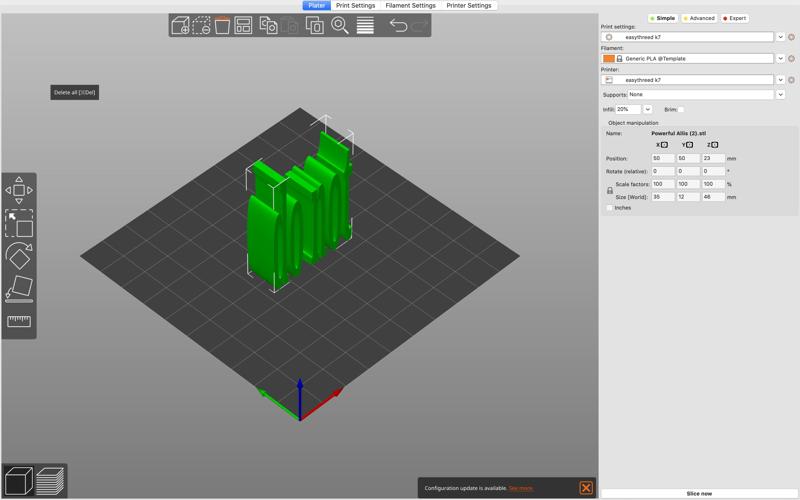Expand the Supports dropdown
The image size is (800, 500).
780,95
